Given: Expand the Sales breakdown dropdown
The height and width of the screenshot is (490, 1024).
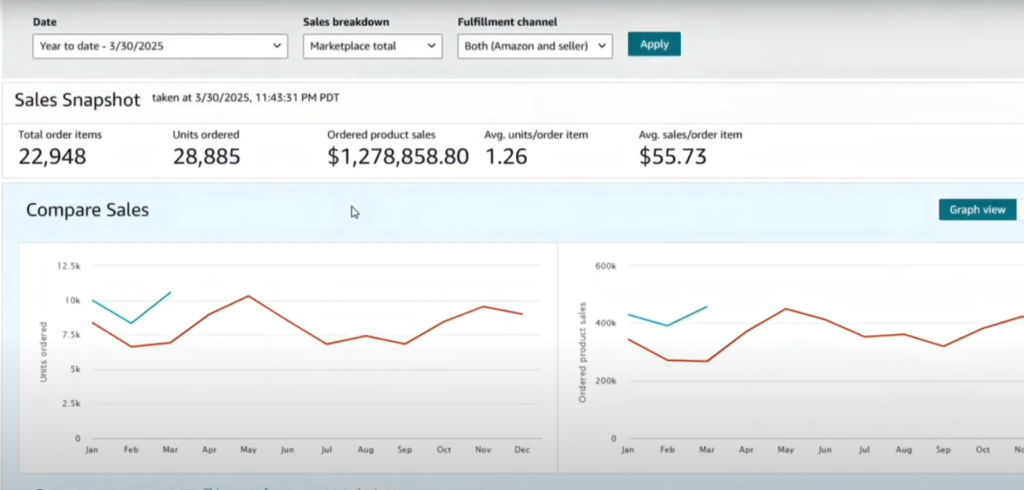Looking at the screenshot, I should (372, 46).
